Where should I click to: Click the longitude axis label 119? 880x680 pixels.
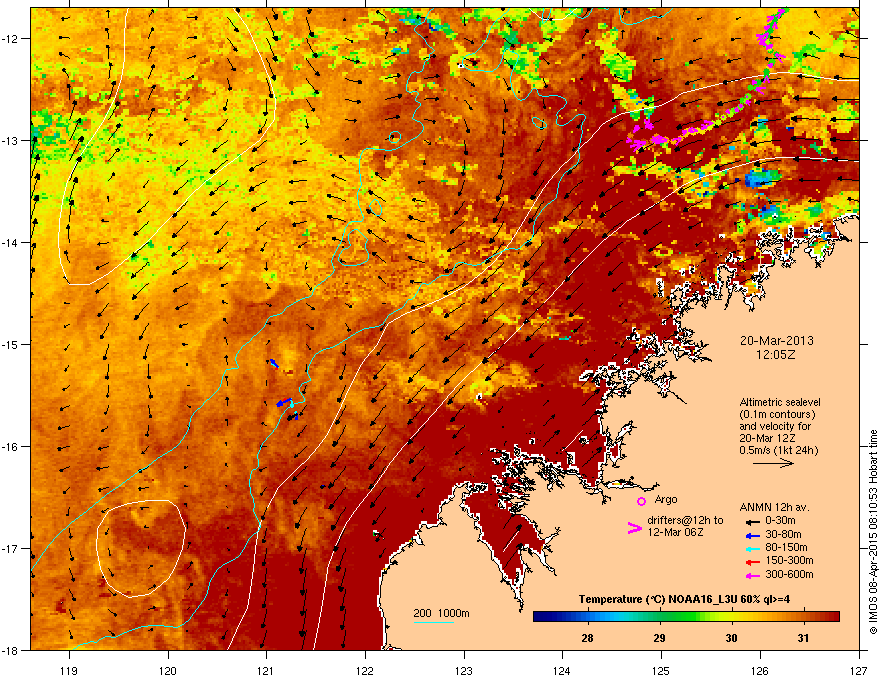(69, 670)
